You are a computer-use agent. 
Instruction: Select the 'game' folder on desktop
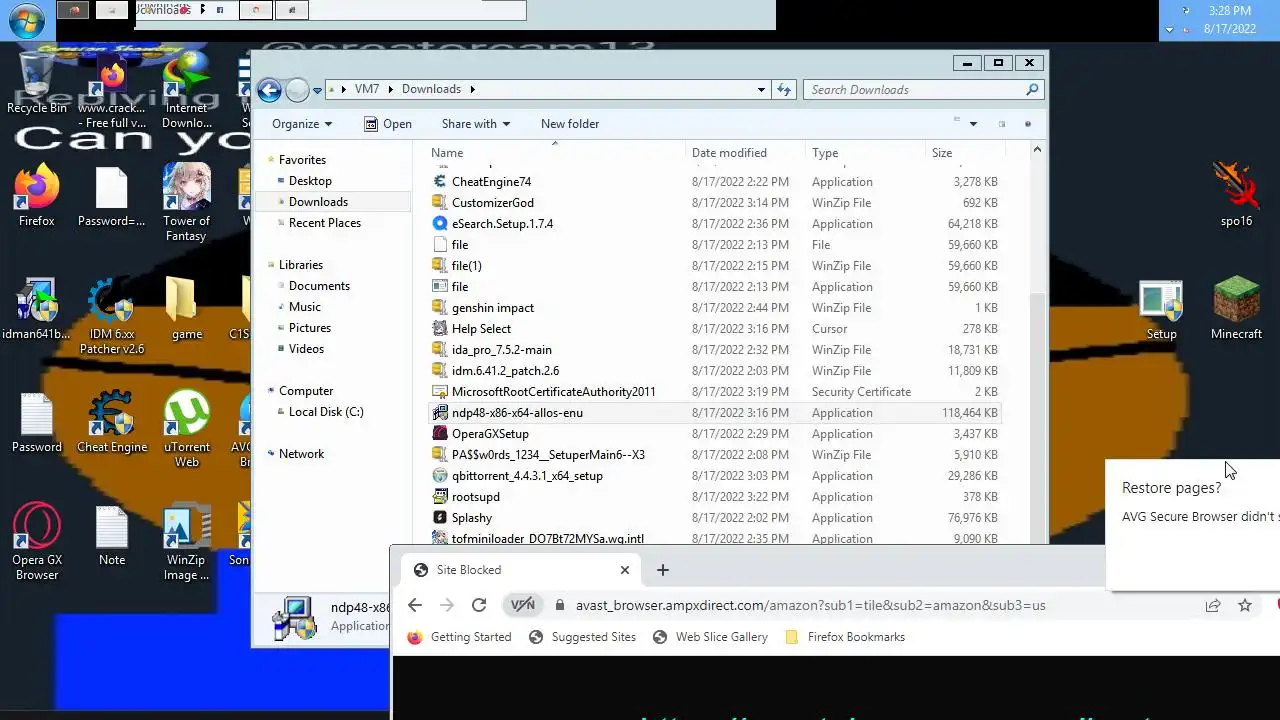186,309
